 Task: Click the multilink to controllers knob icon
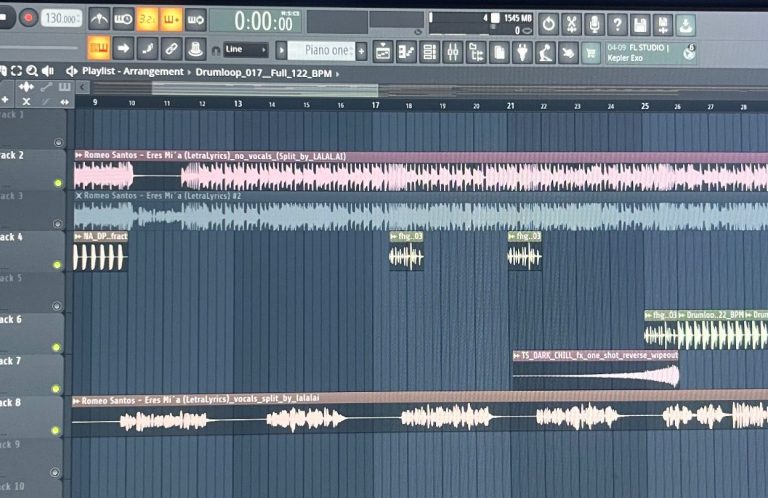click(x=195, y=48)
